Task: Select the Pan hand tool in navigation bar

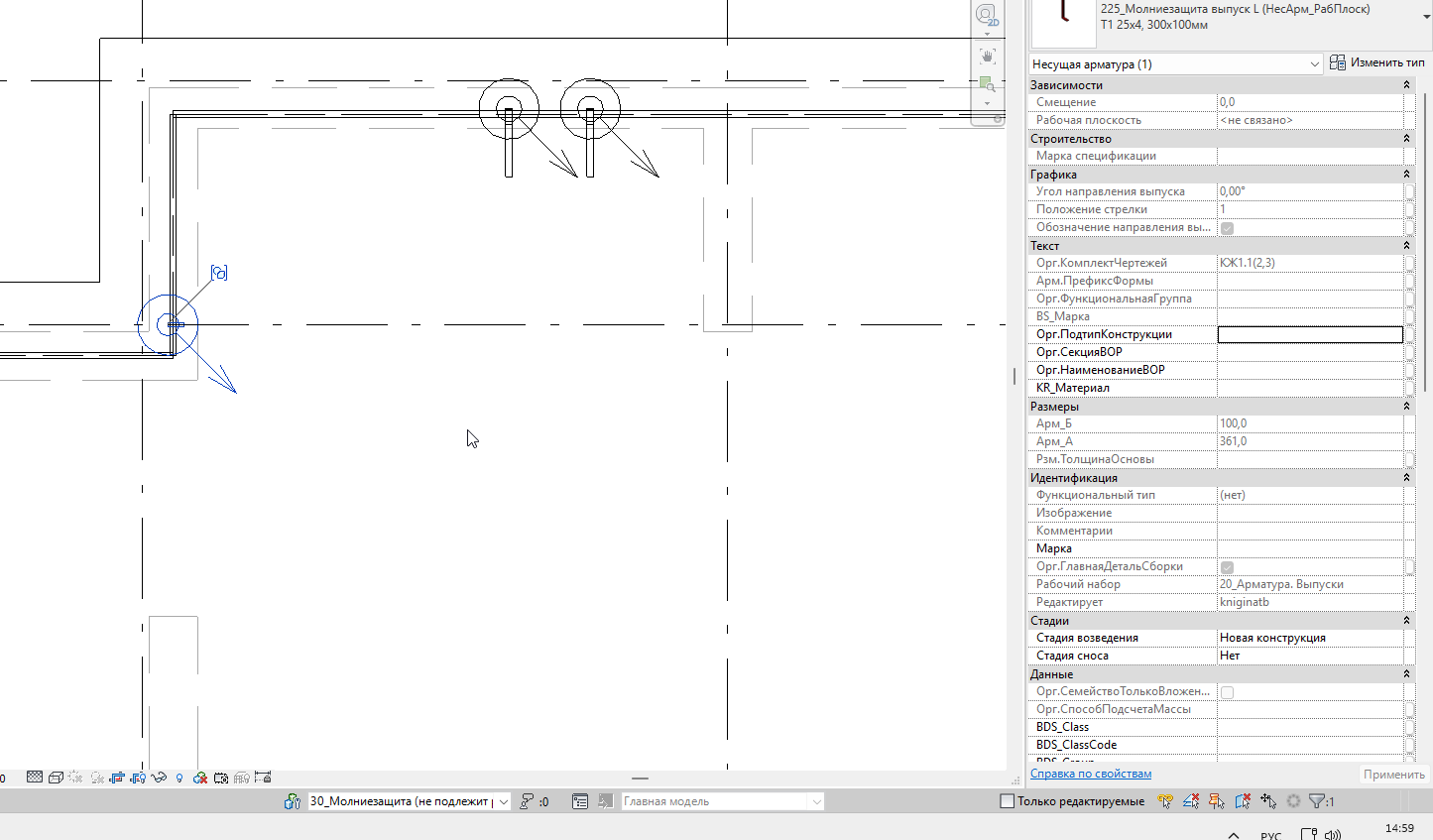Action: coord(987,57)
